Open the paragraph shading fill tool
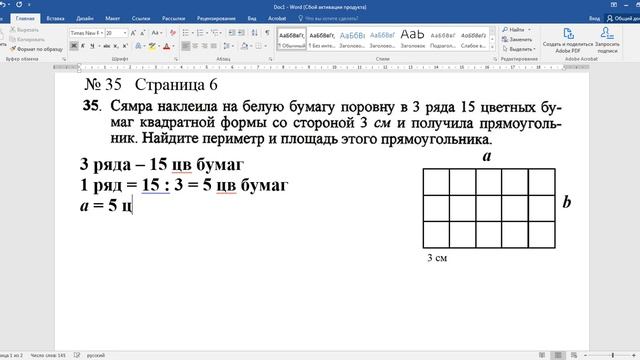This screenshot has width=640, height=360. click(x=244, y=46)
